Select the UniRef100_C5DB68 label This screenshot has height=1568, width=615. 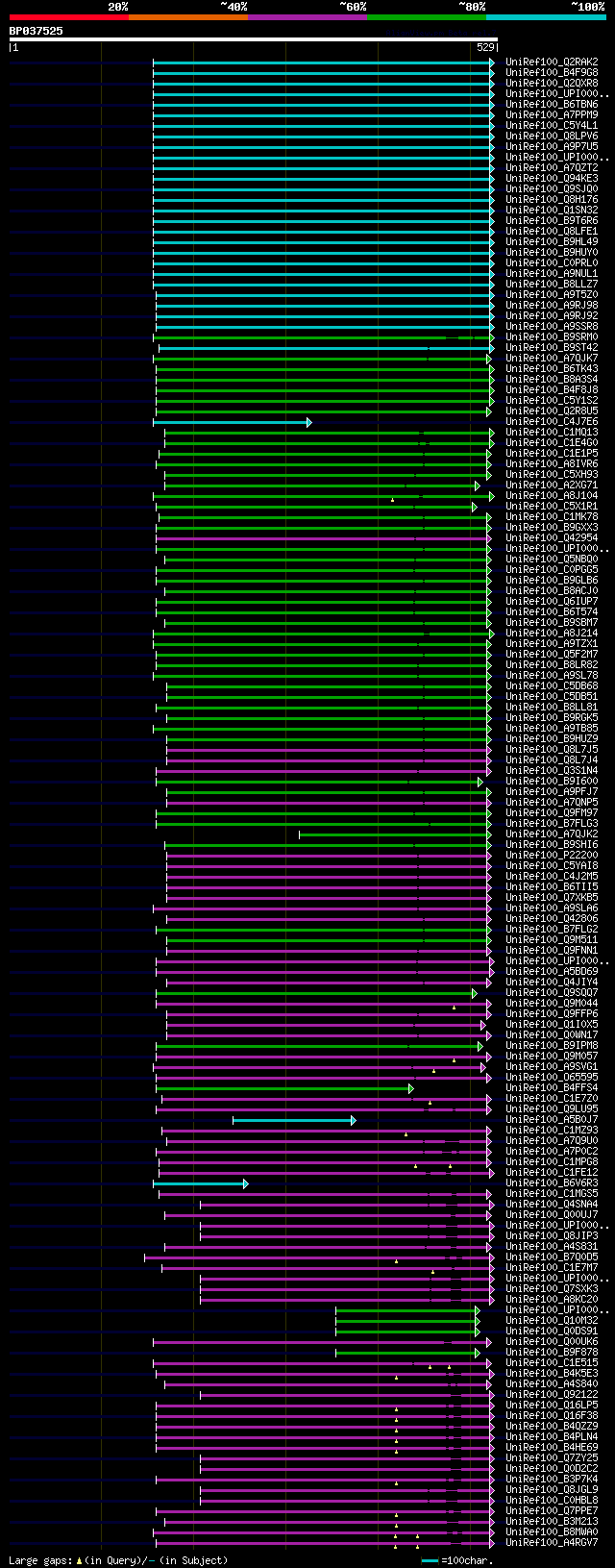(552, 686)
